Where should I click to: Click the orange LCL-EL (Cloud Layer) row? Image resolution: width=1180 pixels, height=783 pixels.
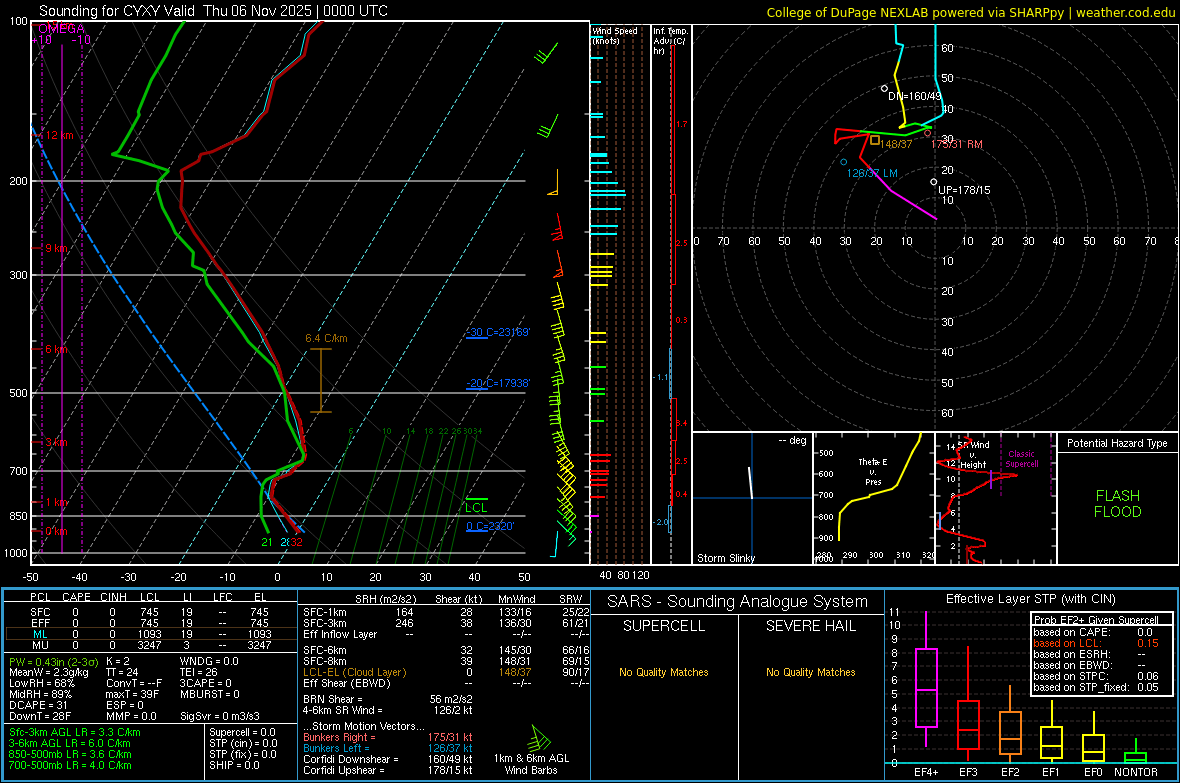tap(446, 672)
